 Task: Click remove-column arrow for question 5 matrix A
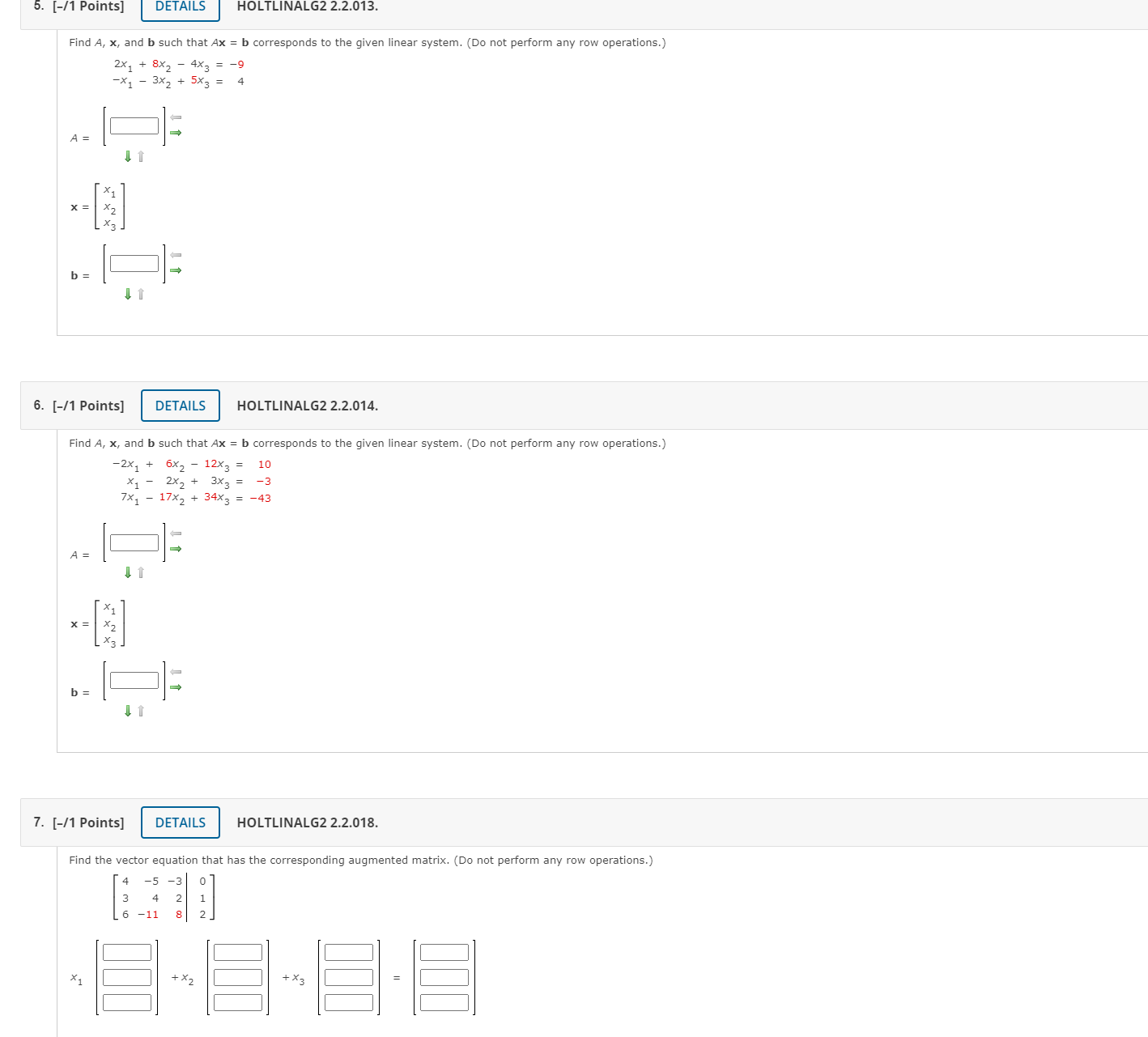pos(176,117)
